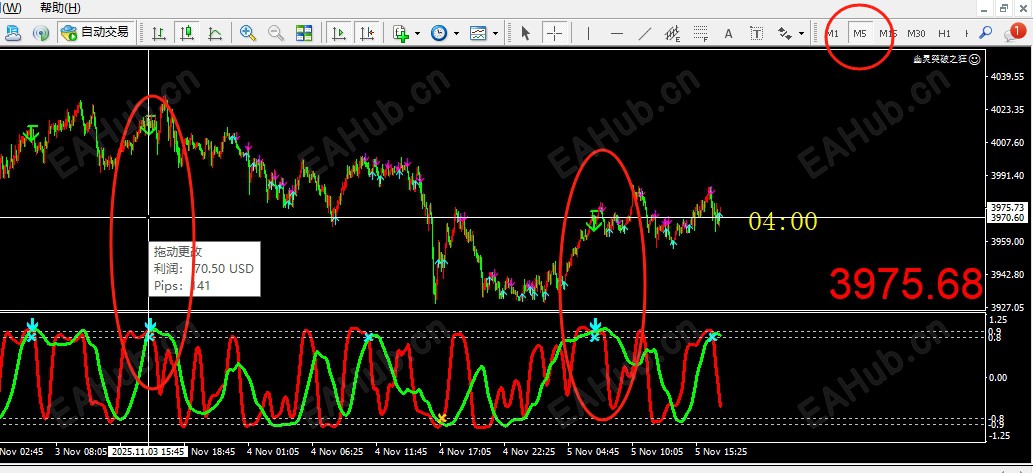Select the arrow cursor tool
The height and width of the screenshot is (473, 1033).
coord(526,33)
